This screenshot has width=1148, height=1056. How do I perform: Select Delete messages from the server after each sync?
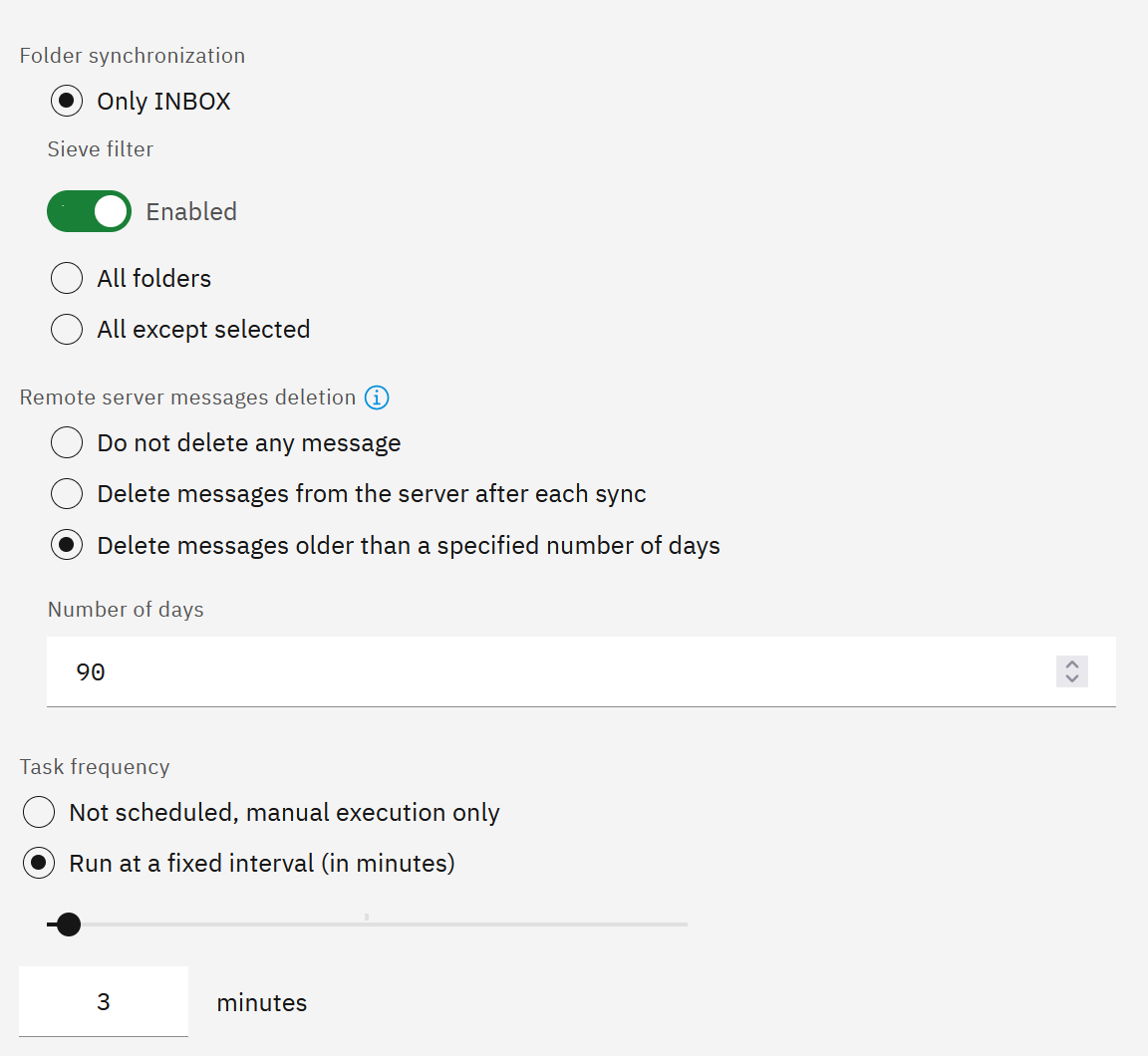[67, 494]
